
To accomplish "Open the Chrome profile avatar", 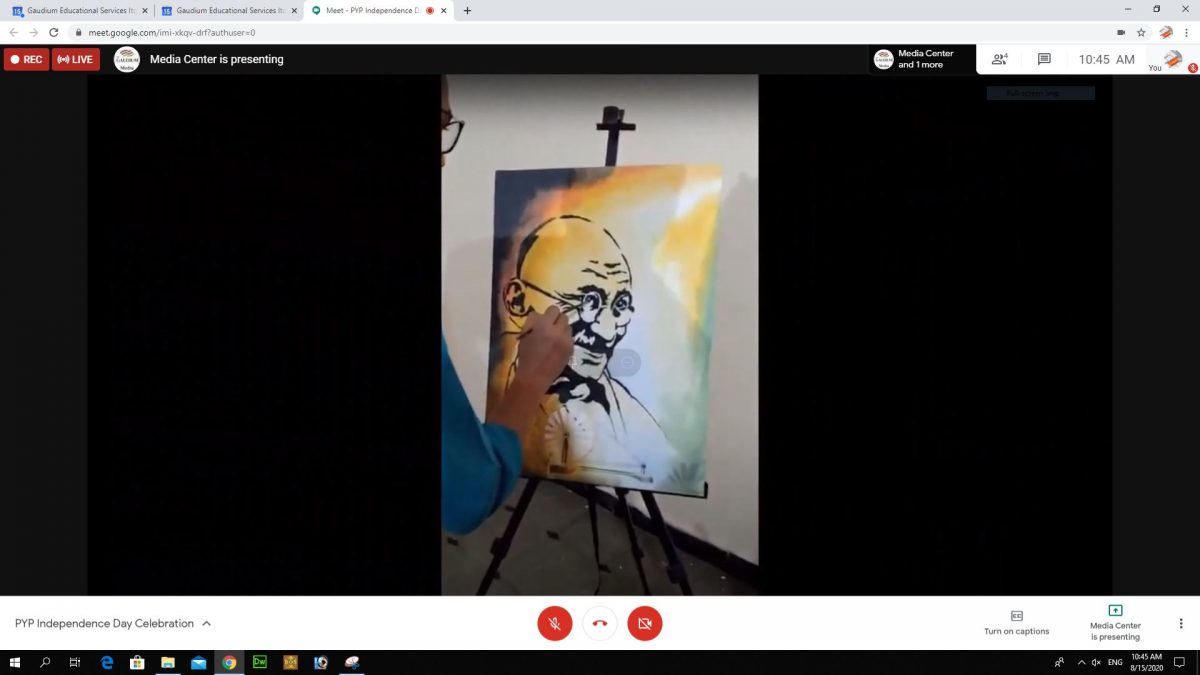I will (1166, 32).
